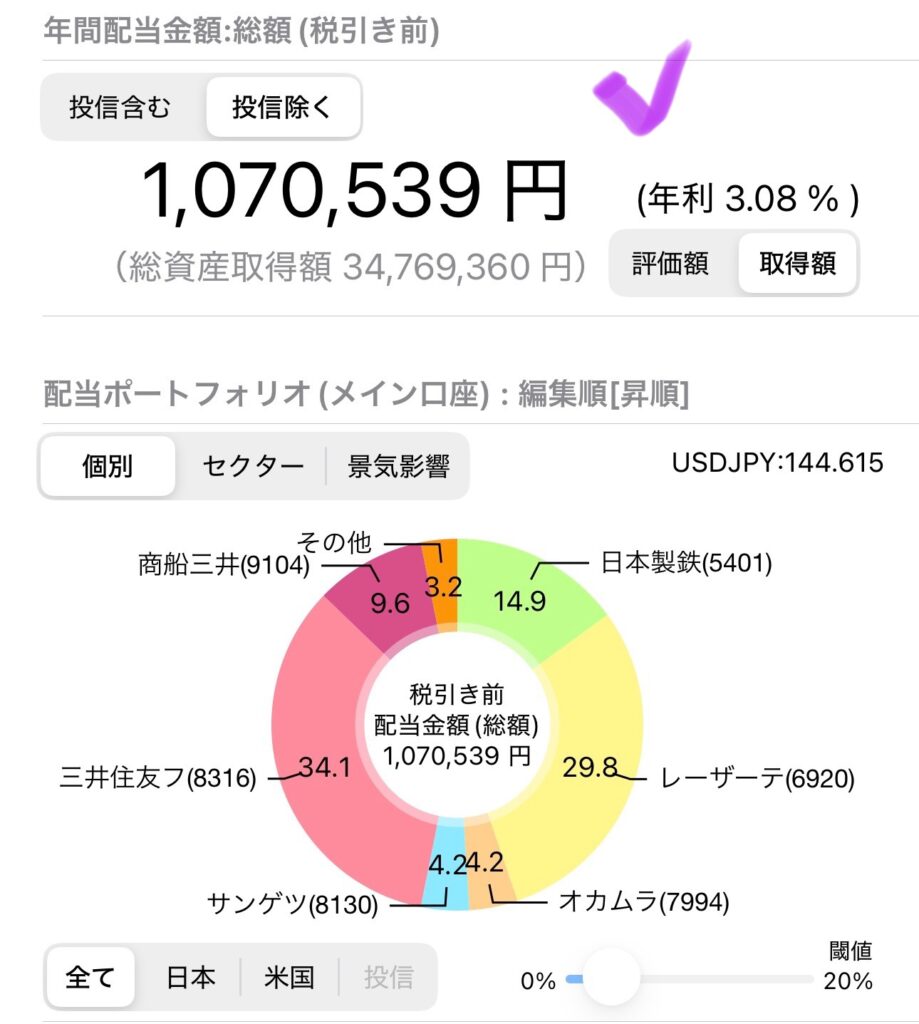The image size is (919, 1024).
Task: Filter by 全て holdings
Action: [90, 977]
